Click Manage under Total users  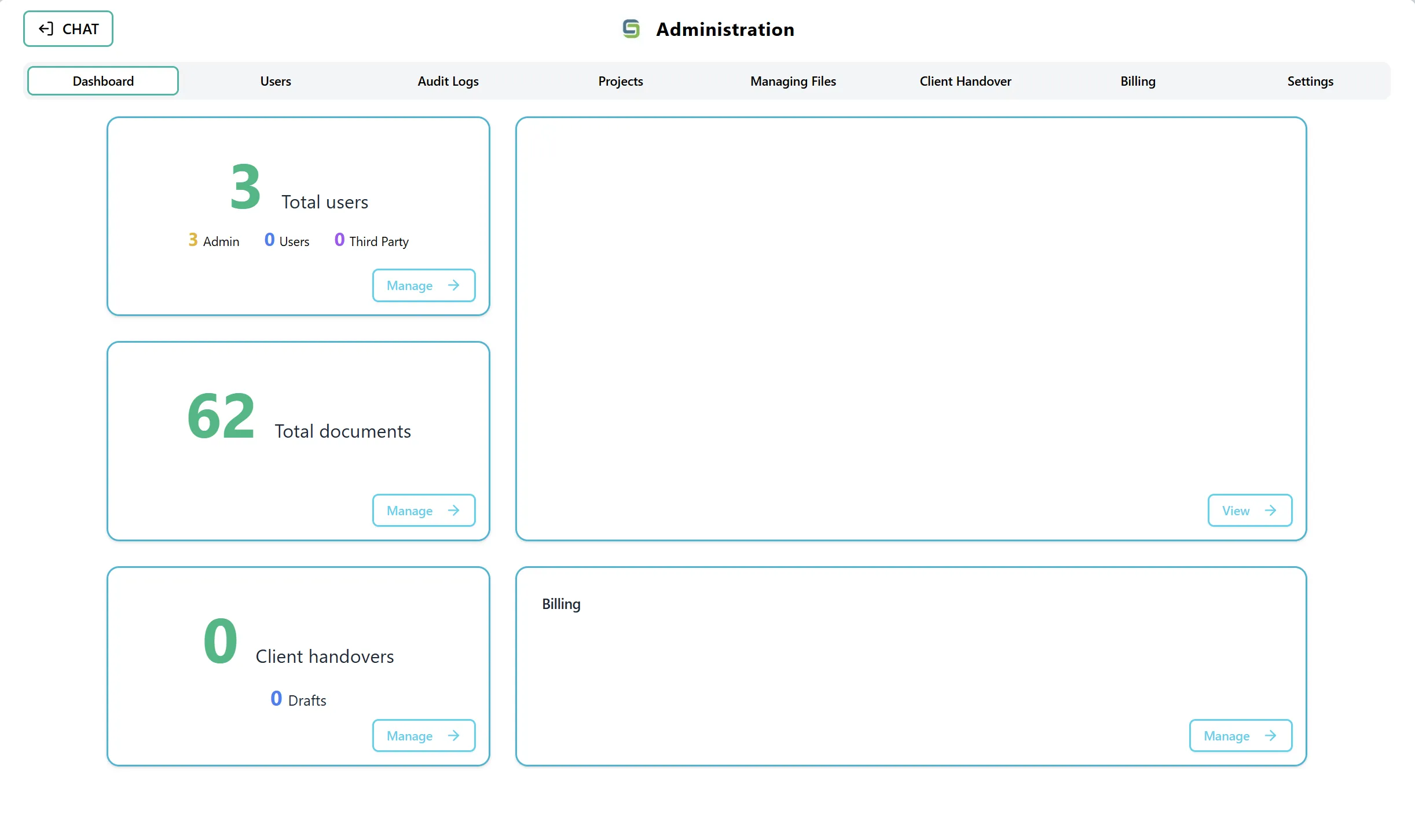click(x=423, y=285)
